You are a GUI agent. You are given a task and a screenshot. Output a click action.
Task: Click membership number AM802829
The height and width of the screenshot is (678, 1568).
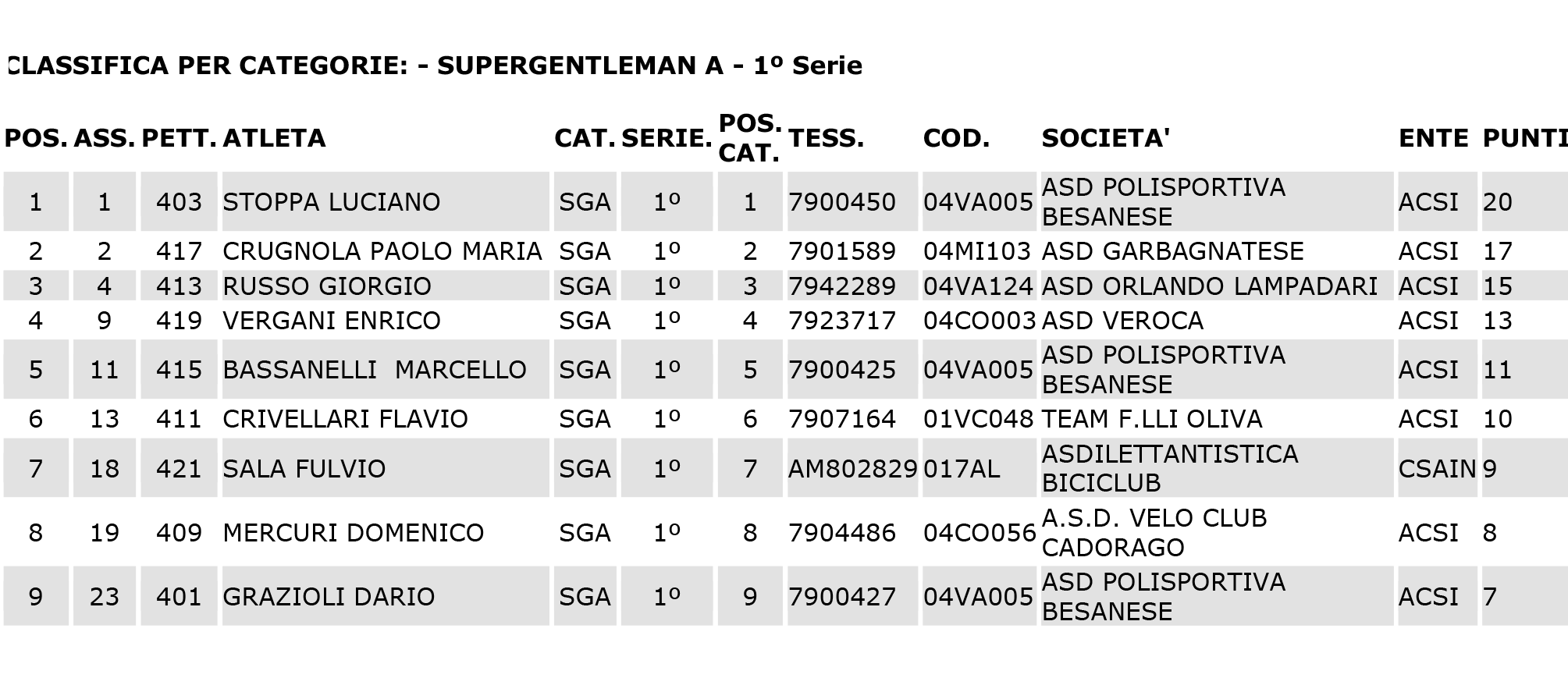click(852, 469)
